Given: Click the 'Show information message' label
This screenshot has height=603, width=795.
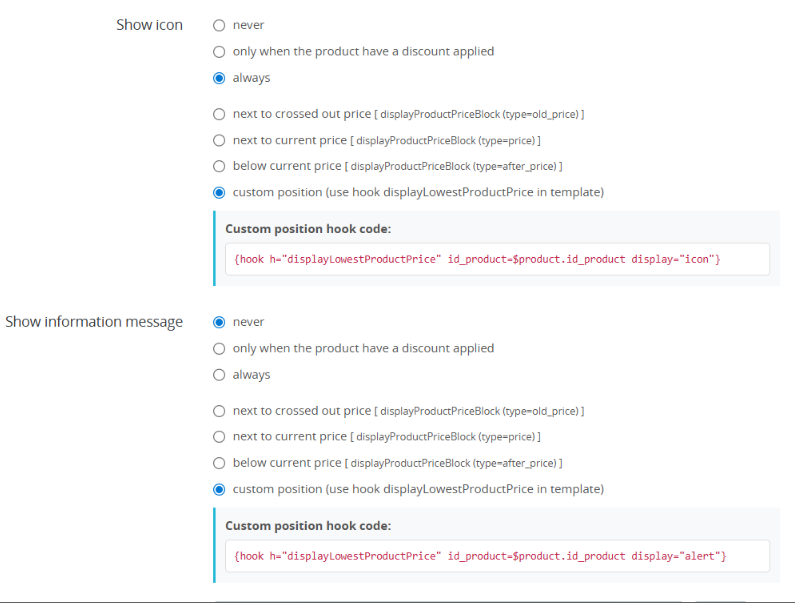Looking at the screenshot, I should pyautogui.click(x=94, y=322).
